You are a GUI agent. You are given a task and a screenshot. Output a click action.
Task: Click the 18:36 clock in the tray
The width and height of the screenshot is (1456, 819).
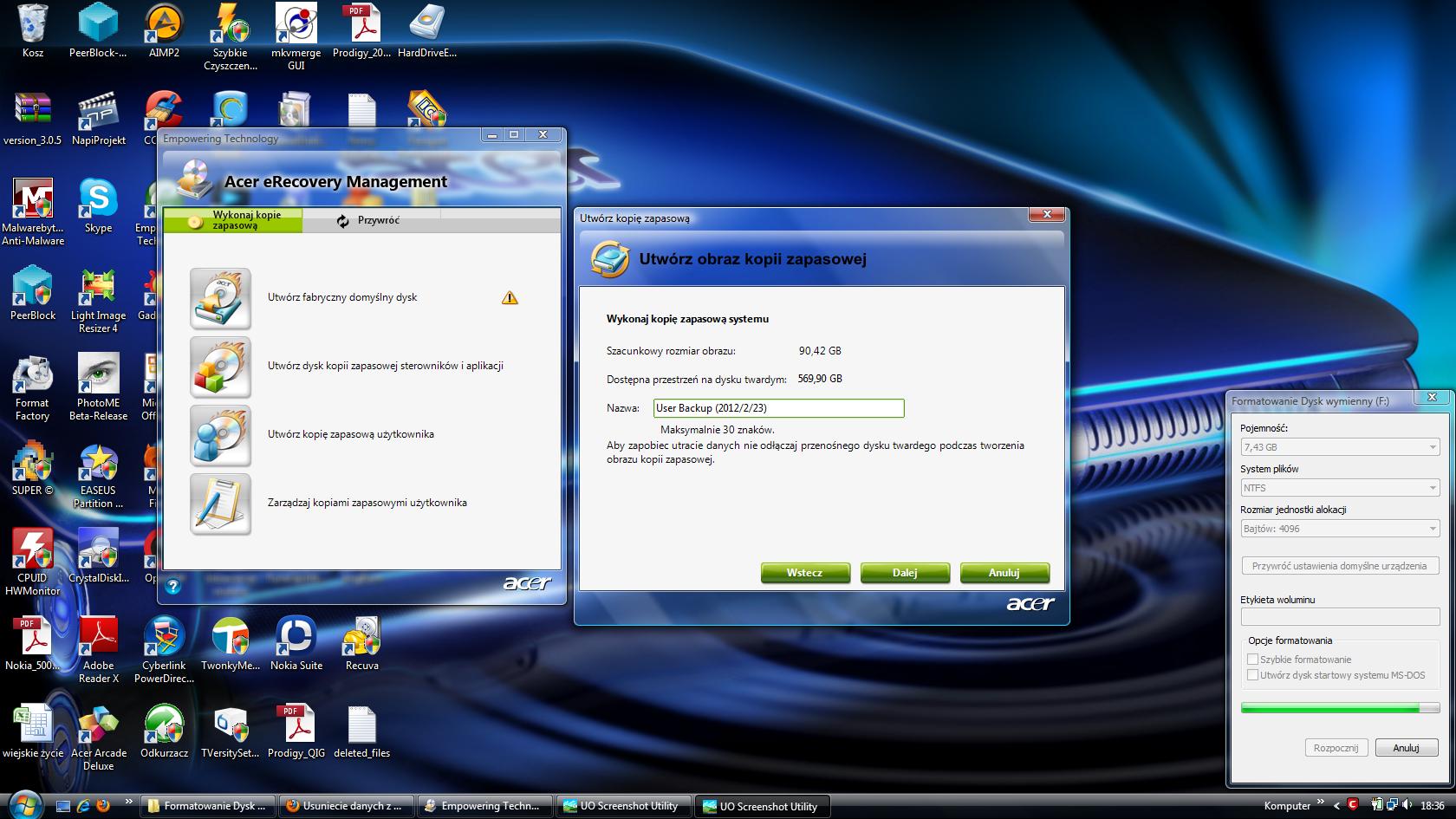pos(1433,806)
